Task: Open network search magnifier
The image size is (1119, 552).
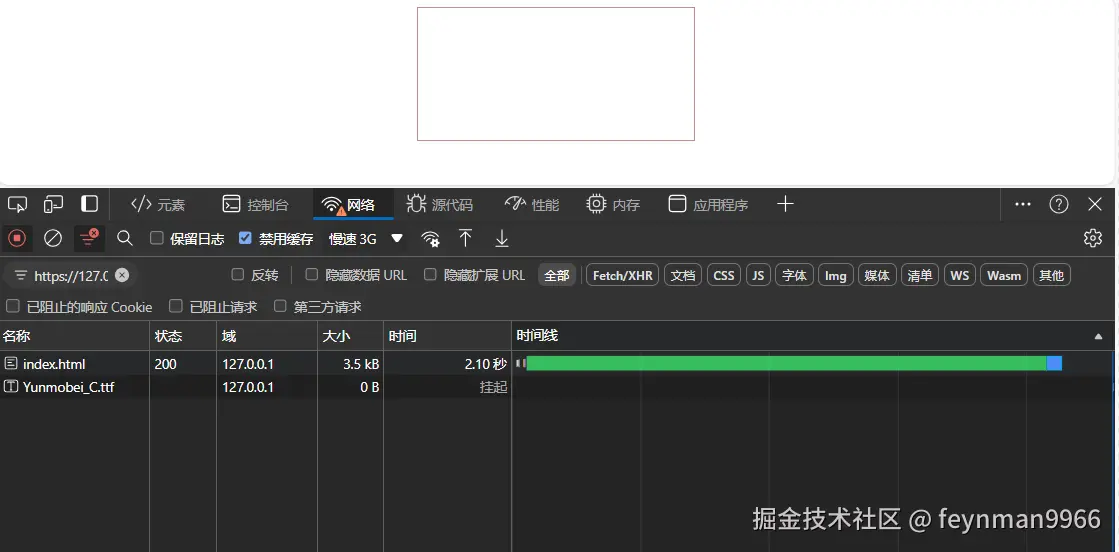Action: [x=125, y=238]
